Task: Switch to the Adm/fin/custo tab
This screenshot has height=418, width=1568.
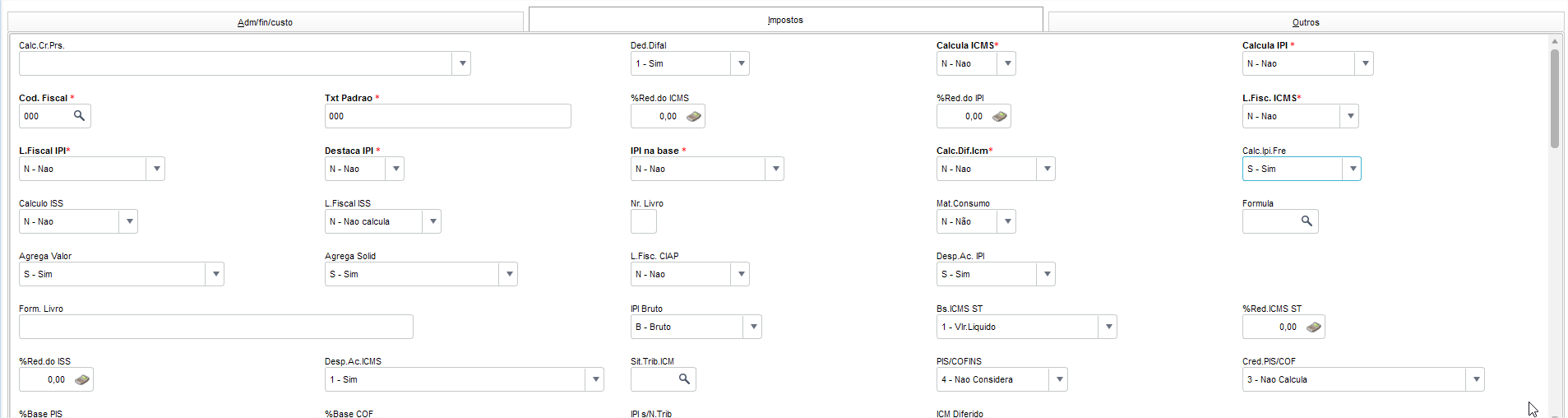Action: 265,22
